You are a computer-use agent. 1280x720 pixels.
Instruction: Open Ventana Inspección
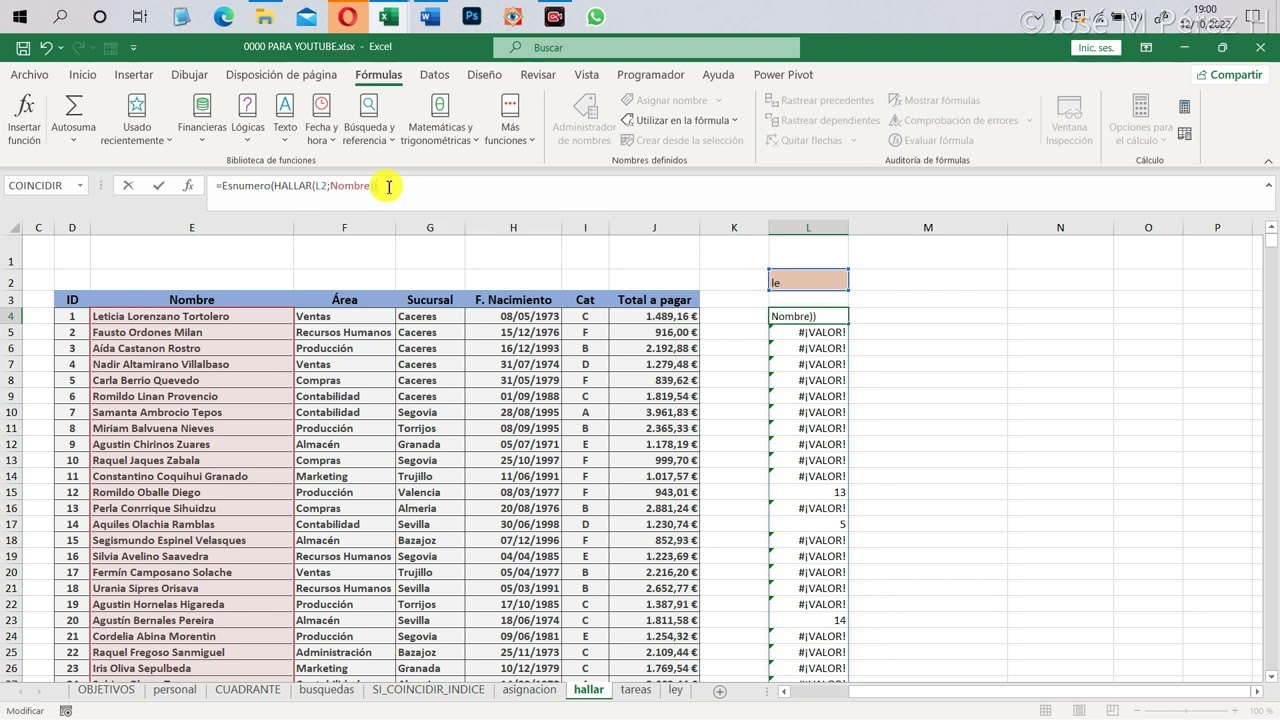[1069, 120]
